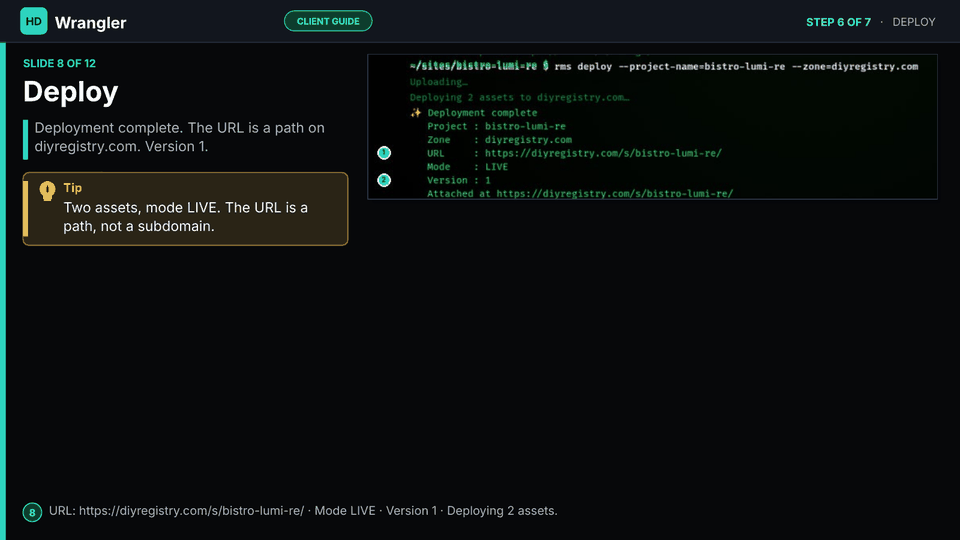Click the sparkle 'Deployment complete' terminal line
960x540 pixels.
click(x=474, y=113)
